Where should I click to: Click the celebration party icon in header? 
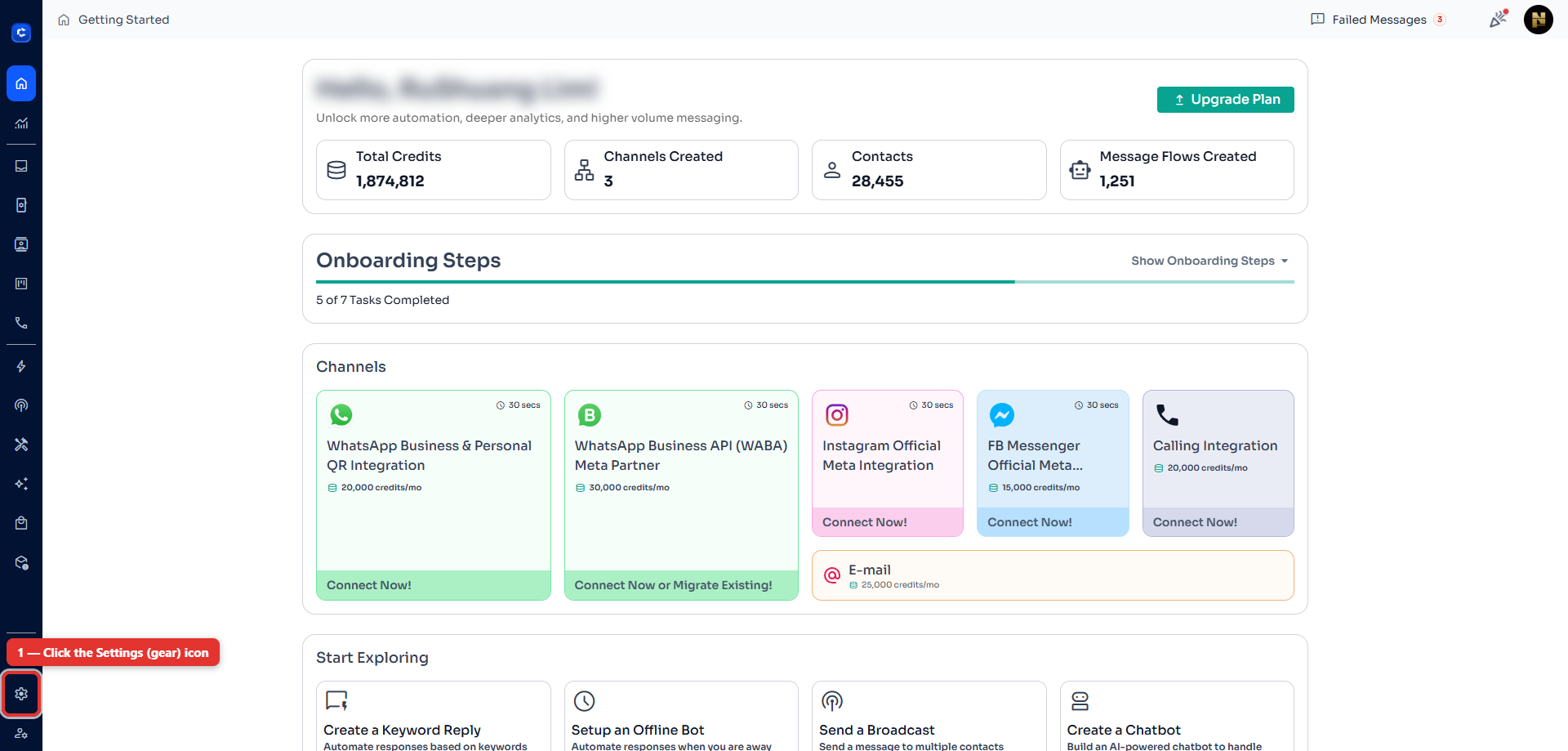(1498, 19)
